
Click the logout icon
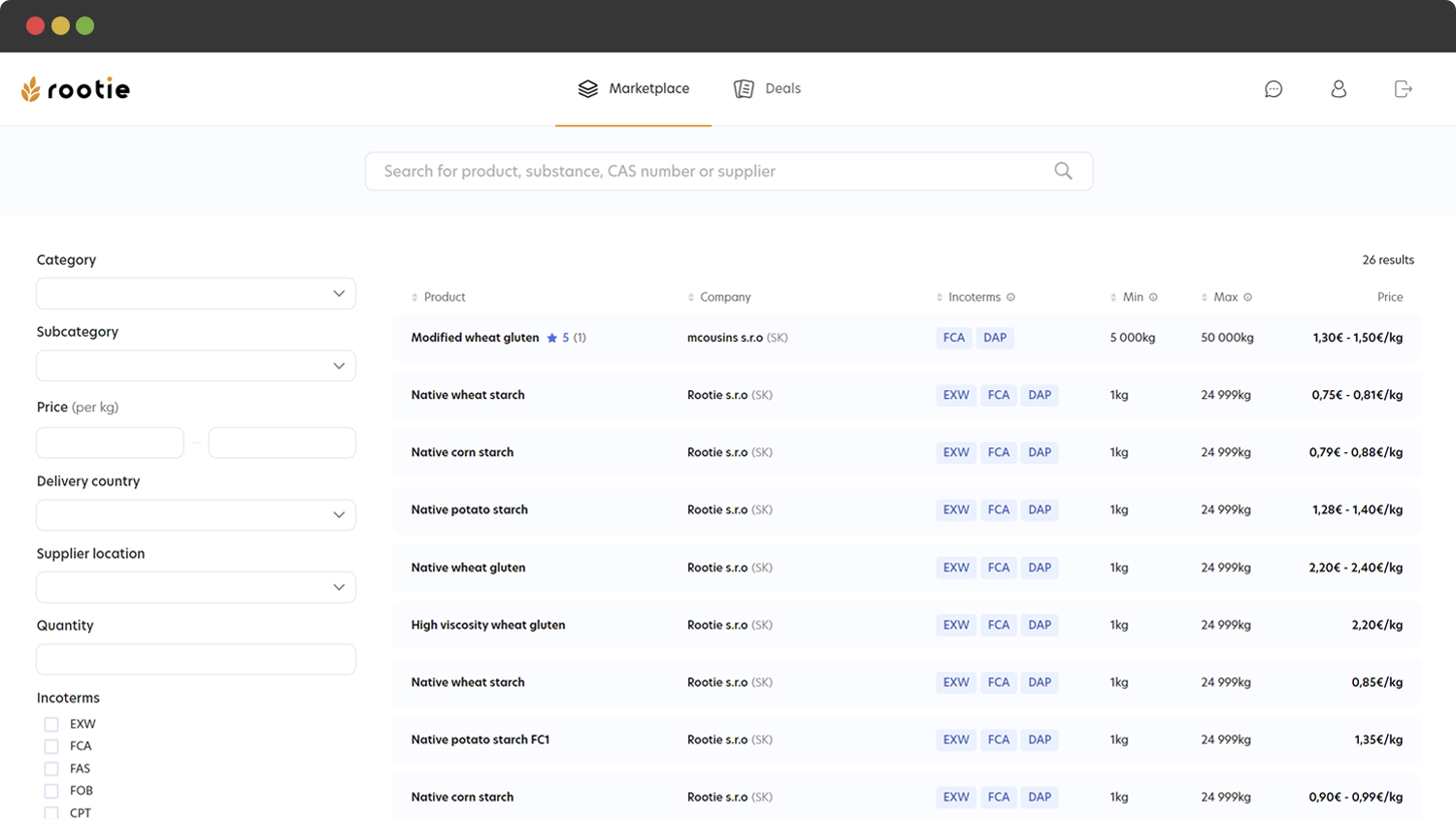[1403, 89]
